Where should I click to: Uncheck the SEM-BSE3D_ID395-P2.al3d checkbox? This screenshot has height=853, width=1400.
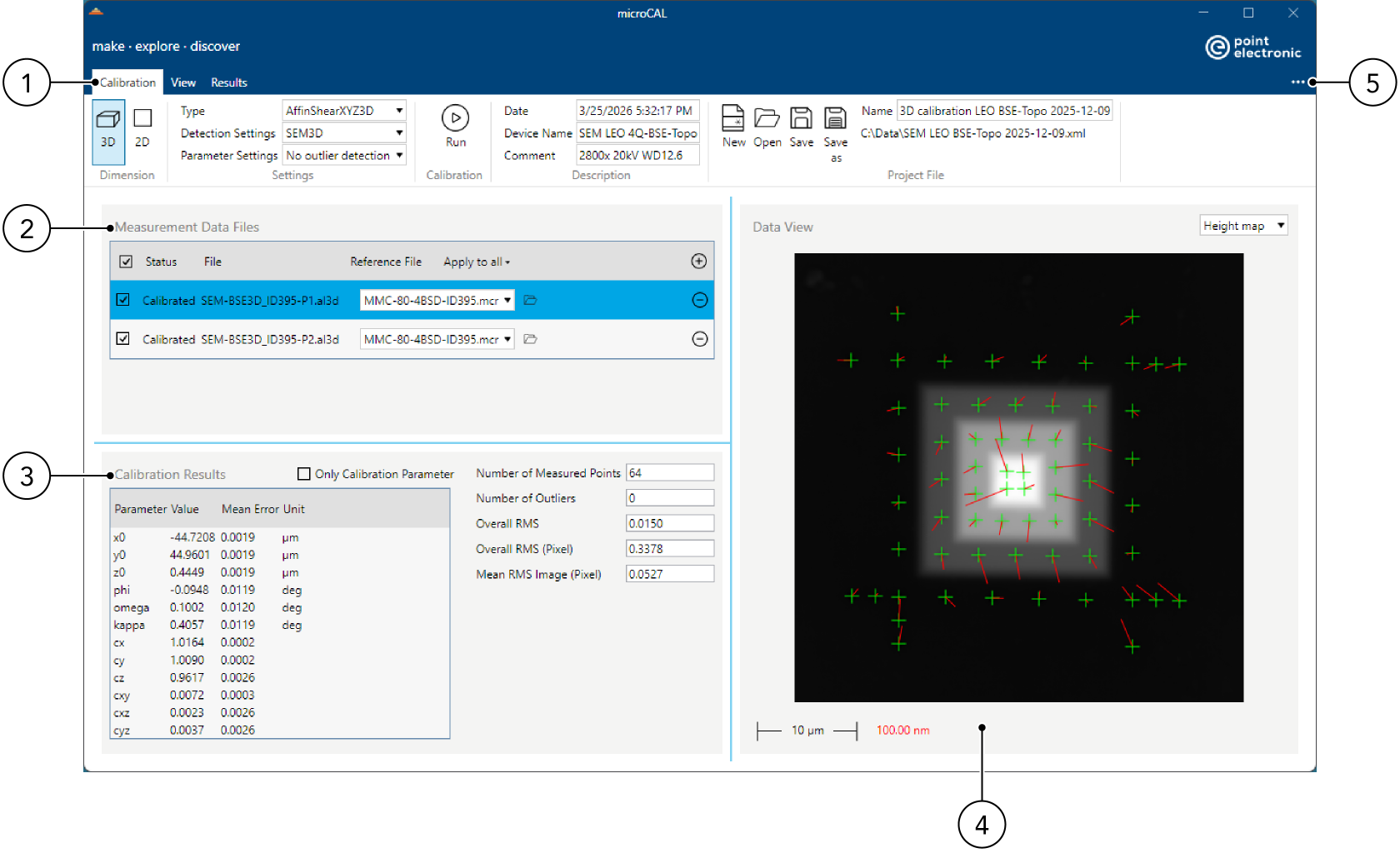click(x=123, y=339)
